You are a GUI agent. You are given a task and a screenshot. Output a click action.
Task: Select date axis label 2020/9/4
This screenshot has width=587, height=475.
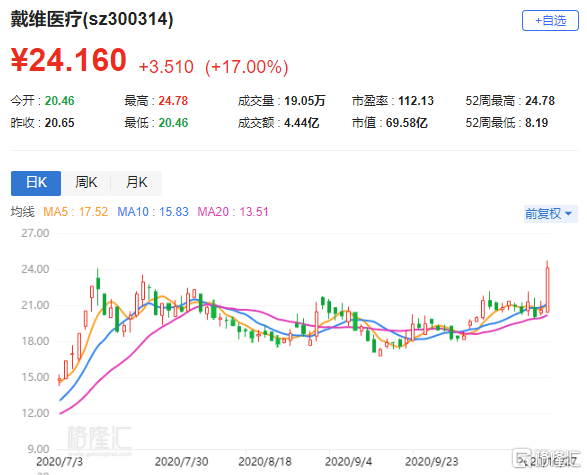pyautogui.click(x=349, y=462)
